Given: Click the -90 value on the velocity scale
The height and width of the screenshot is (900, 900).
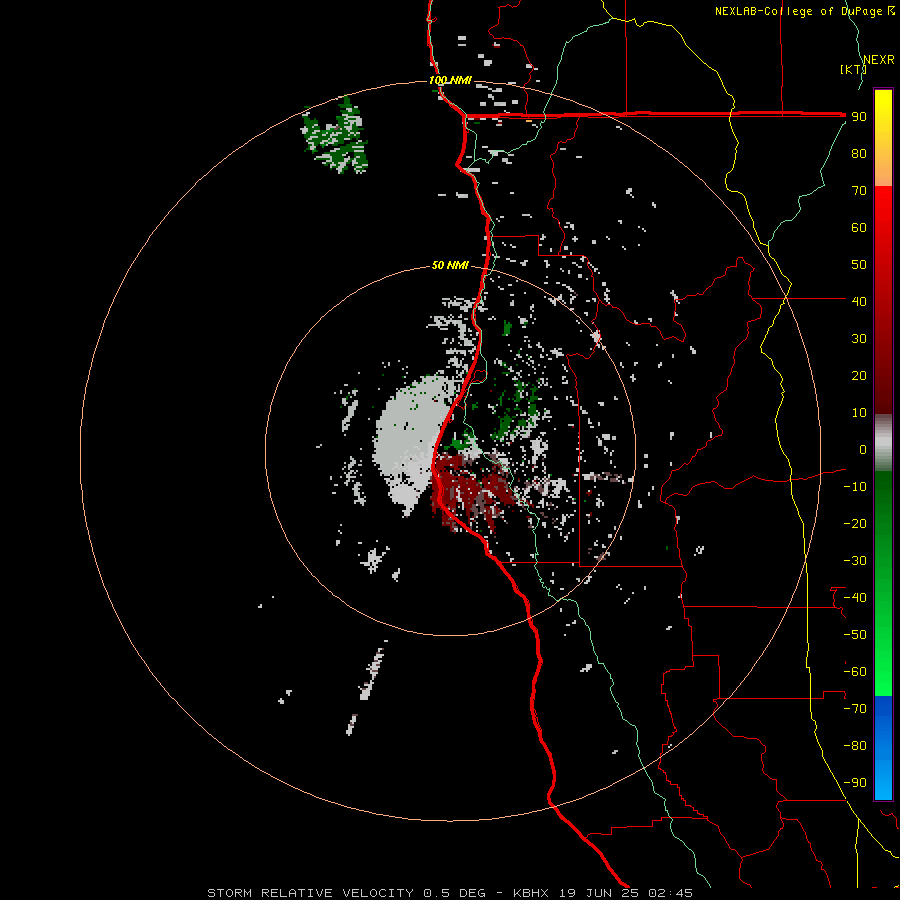Looking at the screenshot, I should 855,782.
